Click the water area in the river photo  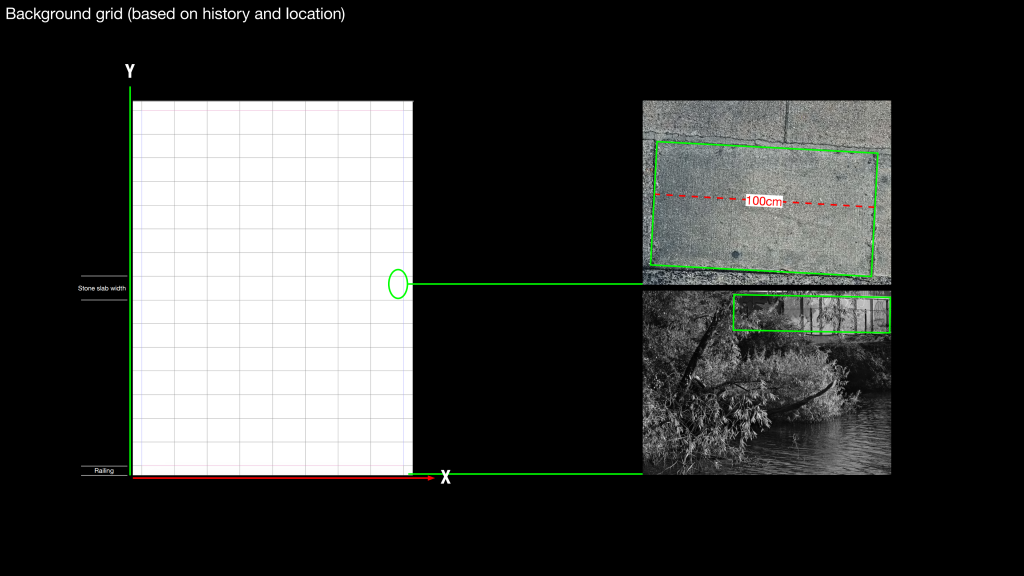(x=840, y=440)
